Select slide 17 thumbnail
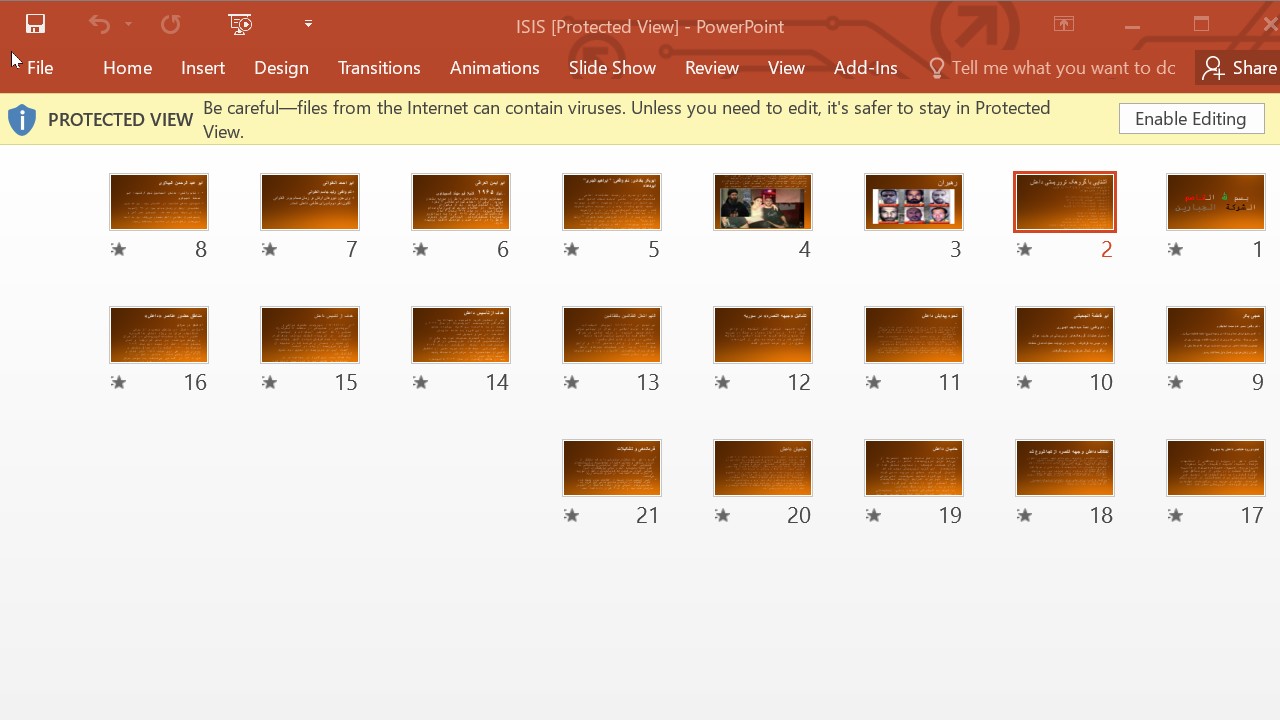This screenshot has width=1280, height=720. [x=1216, y=468]
